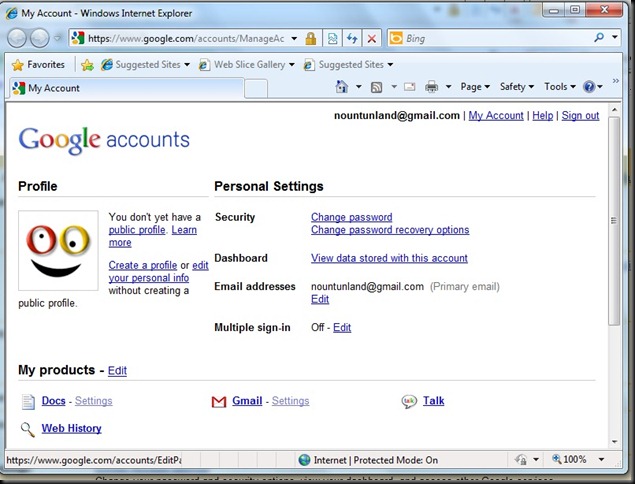Image resolution: width=635 pixels, height=484 pixels.
Task: Click the Print icon in command bar
Action: coord(432,88)
